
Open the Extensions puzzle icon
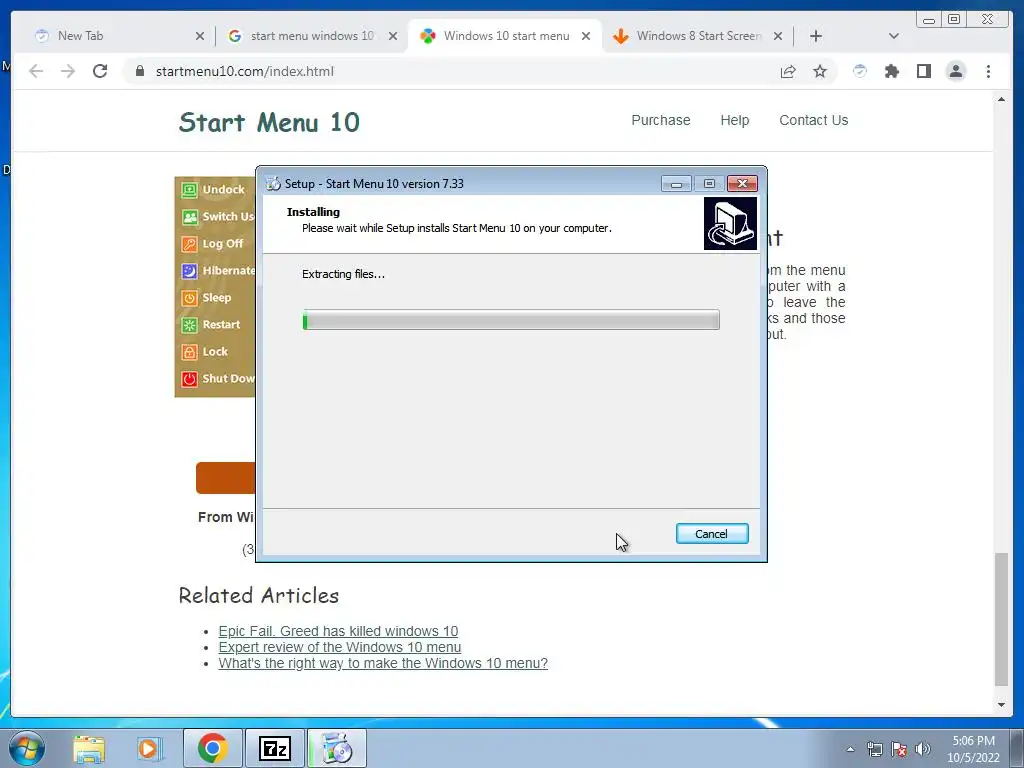click(891, 71)
